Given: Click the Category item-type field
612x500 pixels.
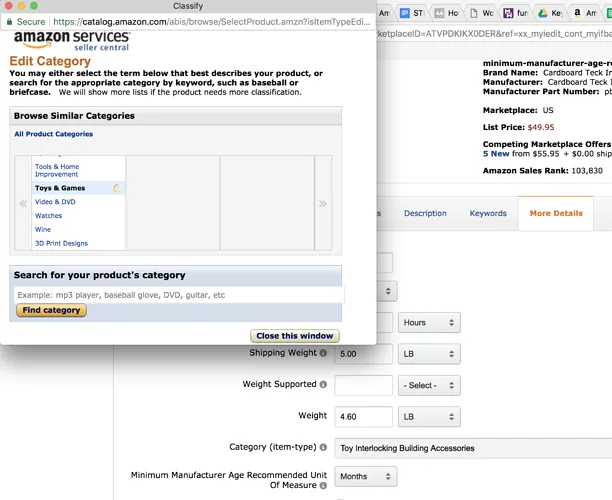Looking at the screenshot, I should tap(473, 448).
